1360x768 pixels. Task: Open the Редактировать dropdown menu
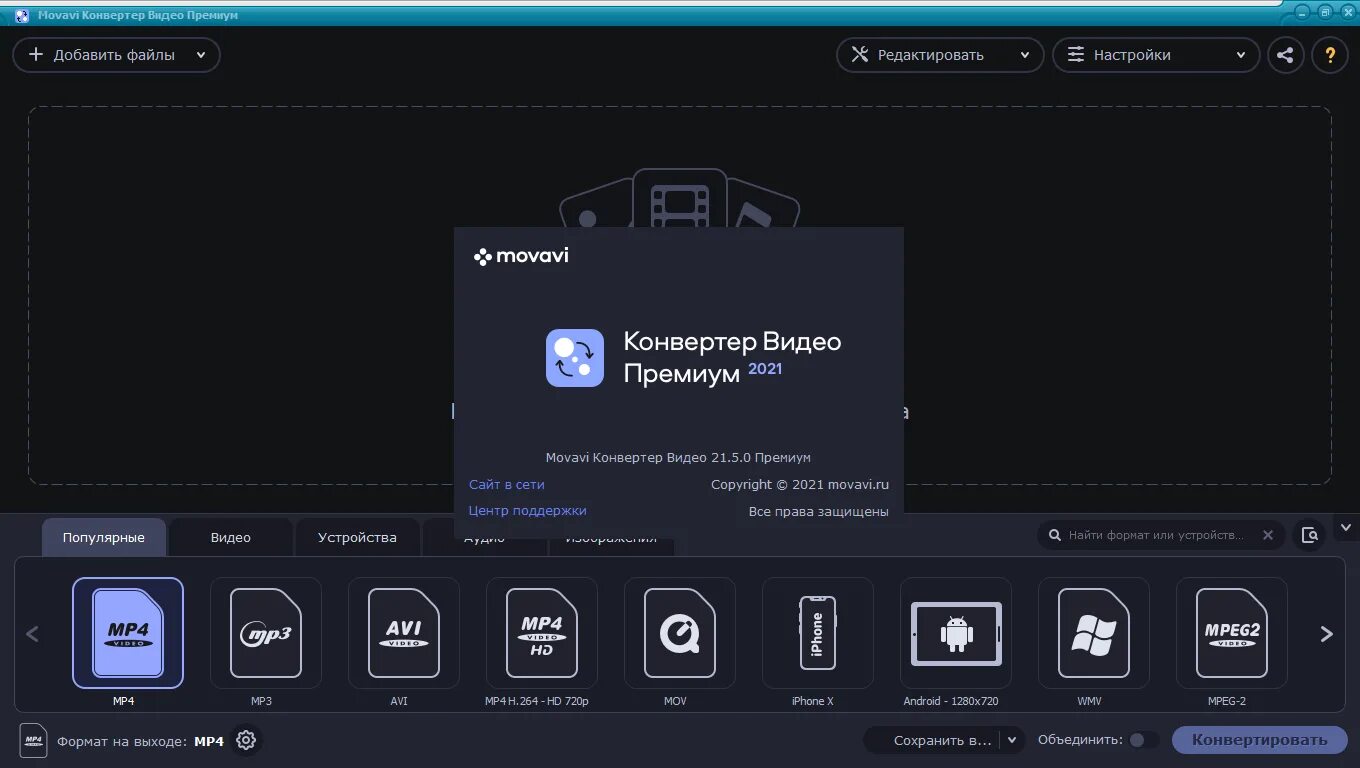click(x=940, y=55)
